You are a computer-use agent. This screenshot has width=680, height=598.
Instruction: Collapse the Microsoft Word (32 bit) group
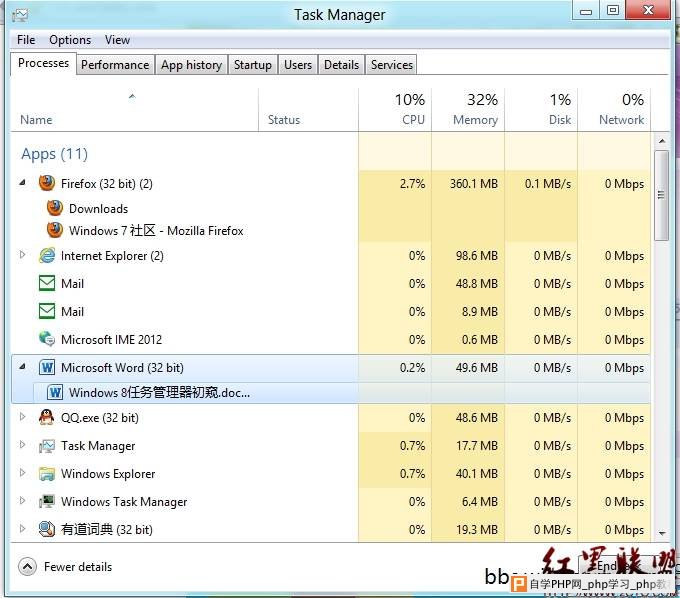23,367
